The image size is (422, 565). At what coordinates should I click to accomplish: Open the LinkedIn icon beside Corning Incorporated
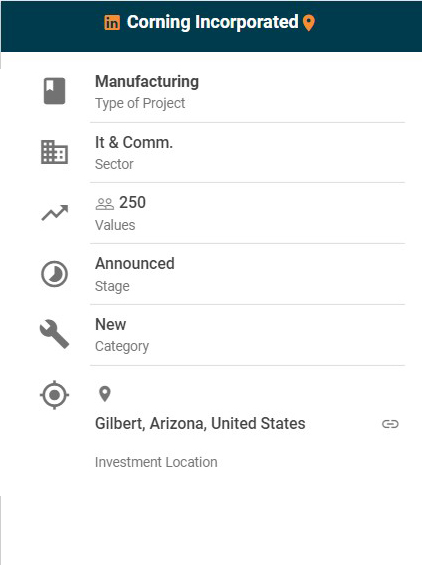coord(112,23)
